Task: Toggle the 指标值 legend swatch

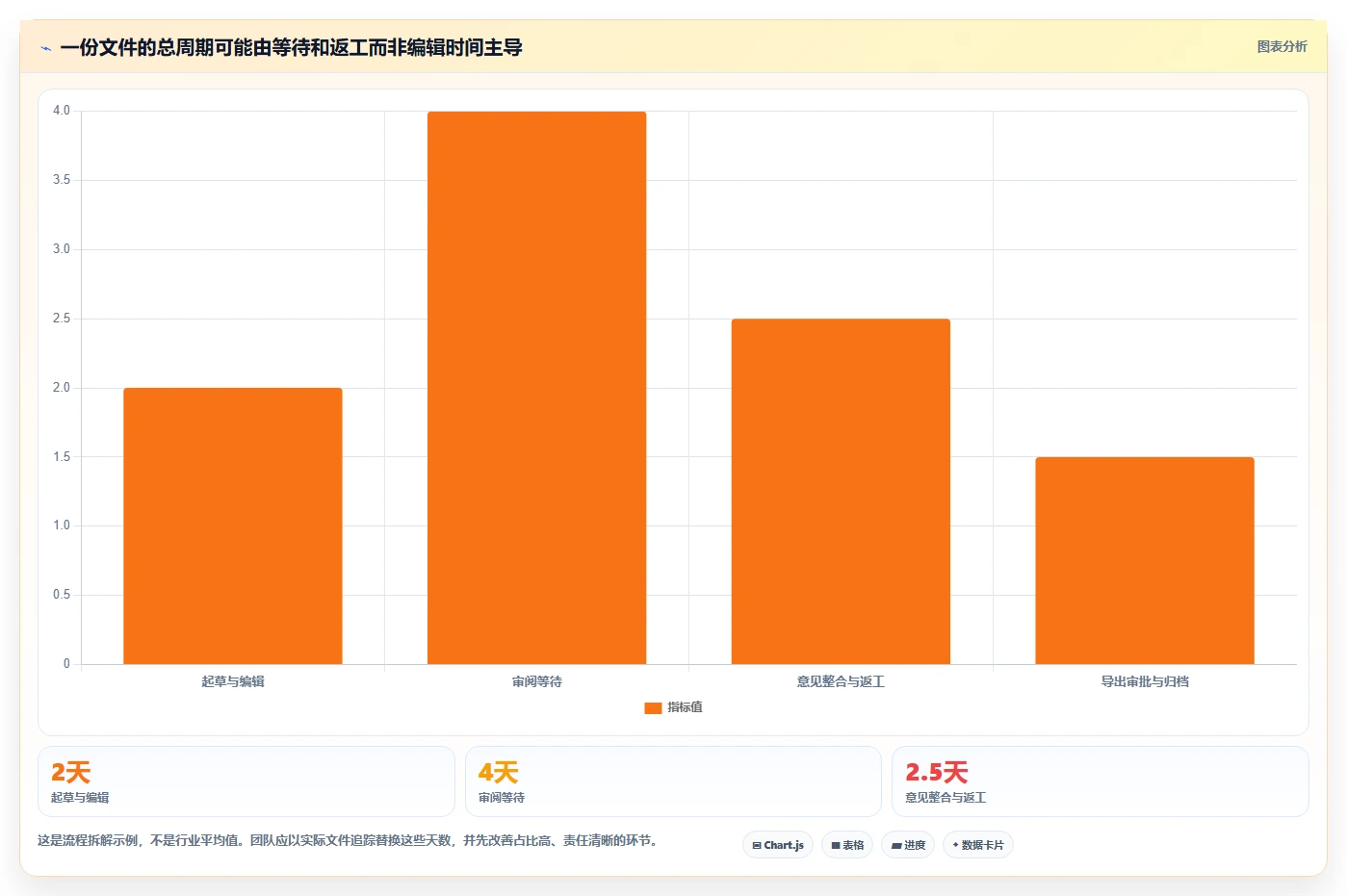Action: coord(653,707)
